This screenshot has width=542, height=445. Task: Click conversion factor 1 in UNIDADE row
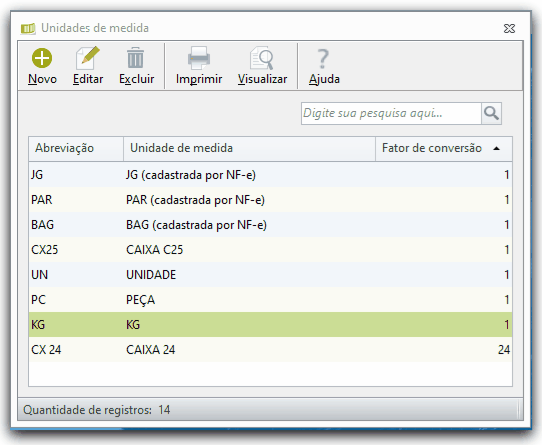pos(506,275)
